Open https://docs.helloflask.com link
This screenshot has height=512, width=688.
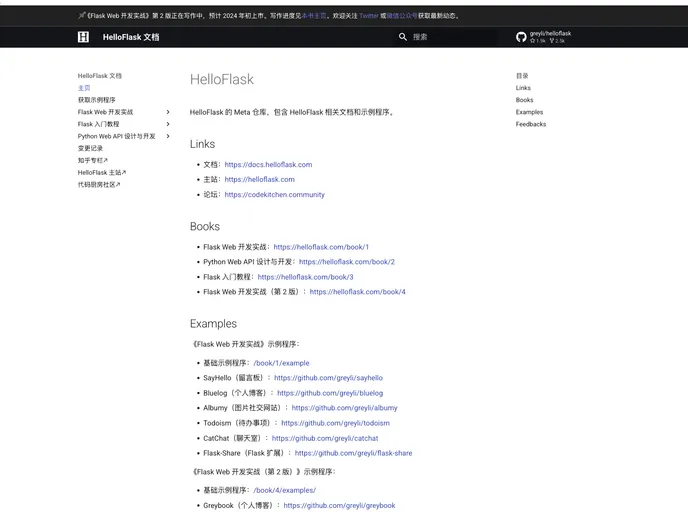click(x=269, y=165)
